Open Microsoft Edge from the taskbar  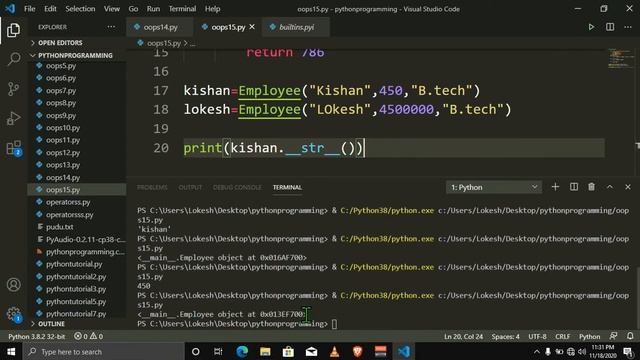coord(242,351)
